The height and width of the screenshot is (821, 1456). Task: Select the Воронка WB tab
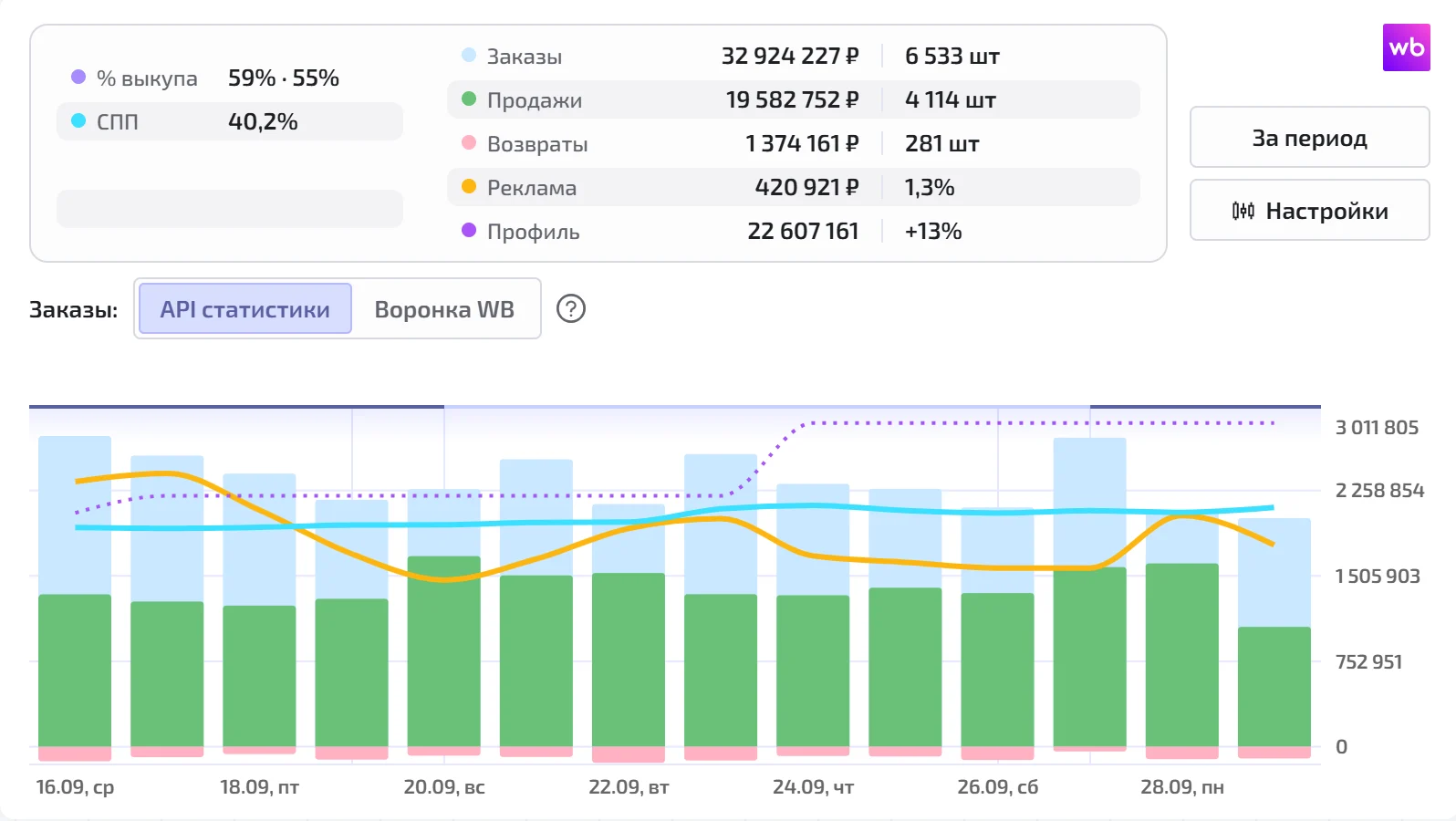point(444,308)
